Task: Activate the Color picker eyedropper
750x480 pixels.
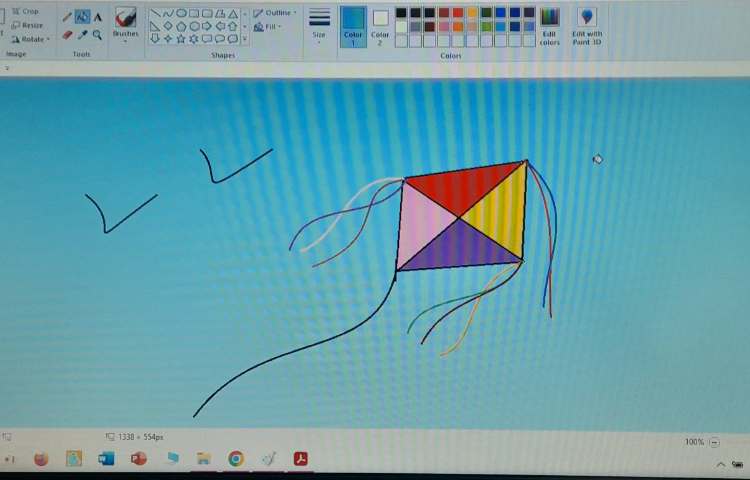Action: click(82, 35)
